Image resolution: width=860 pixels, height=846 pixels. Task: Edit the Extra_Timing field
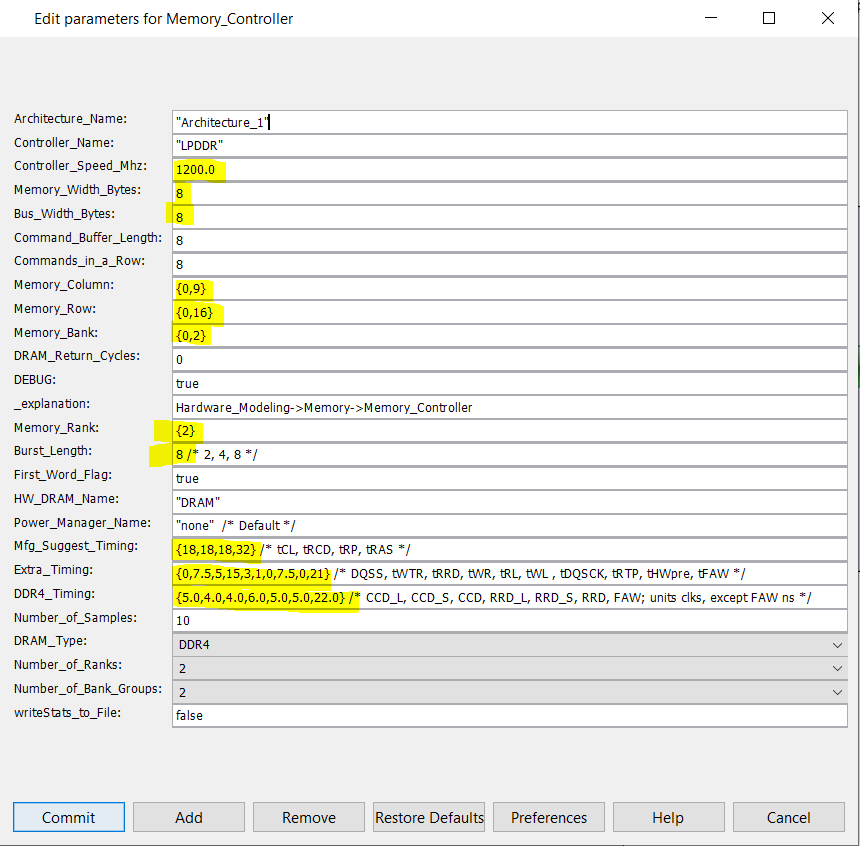(510, 573)
